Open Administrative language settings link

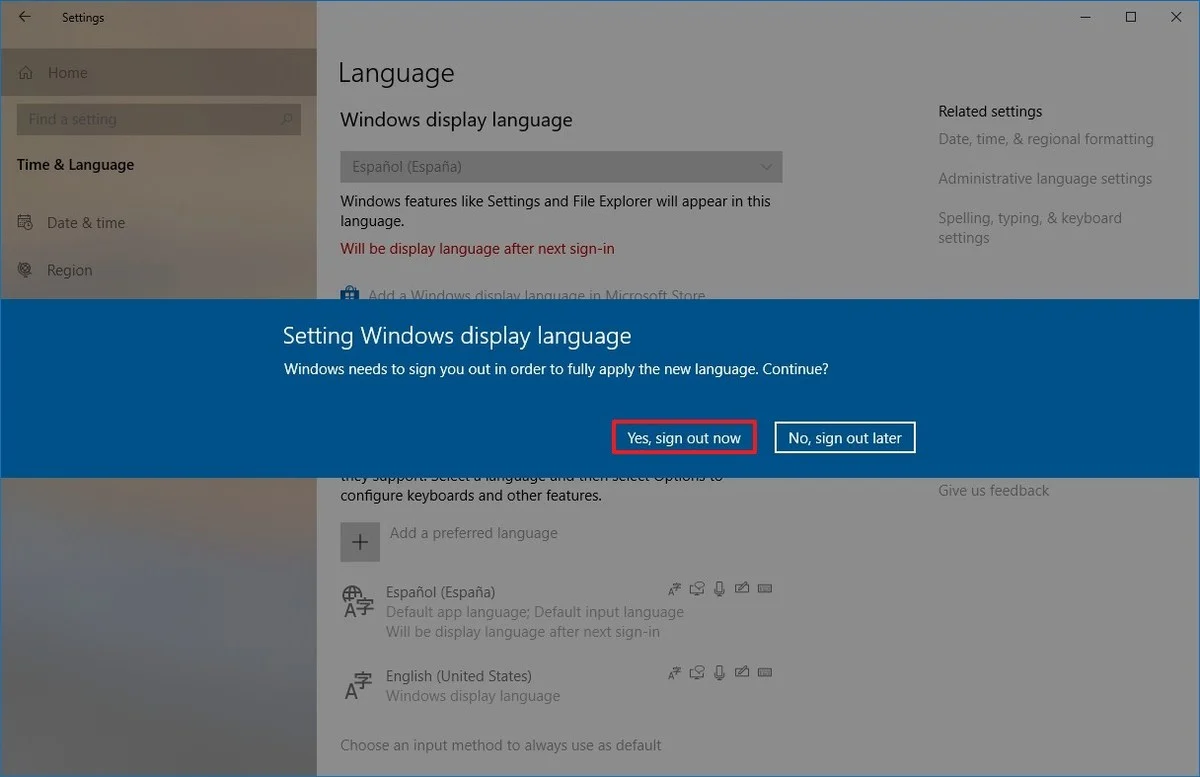[1044, 179]
